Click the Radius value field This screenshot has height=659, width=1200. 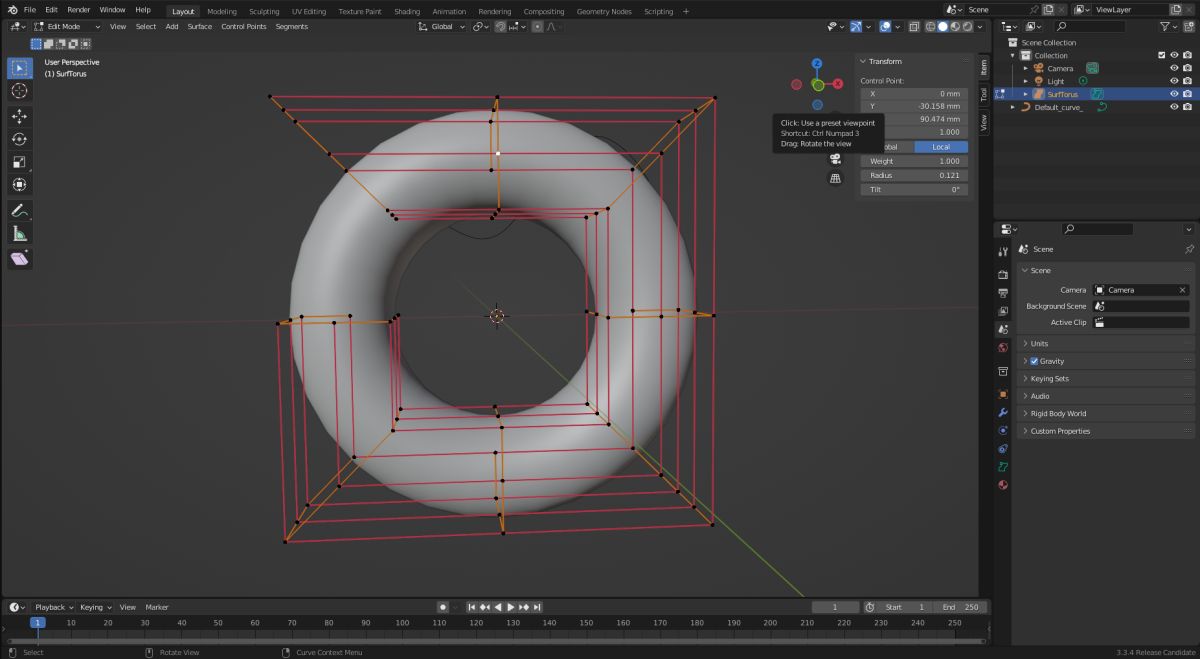click(x=914, y=175)
